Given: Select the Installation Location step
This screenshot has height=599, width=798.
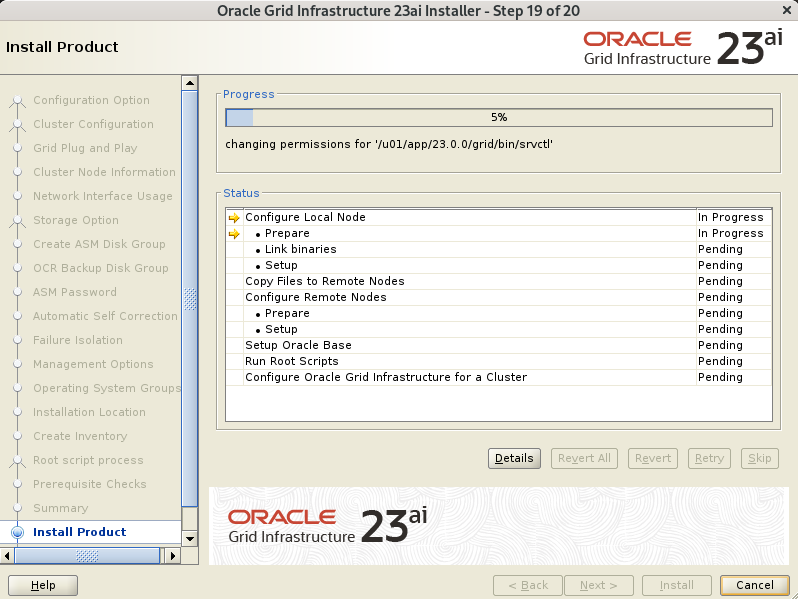Looking at the screenshot, I should point(90,412).
